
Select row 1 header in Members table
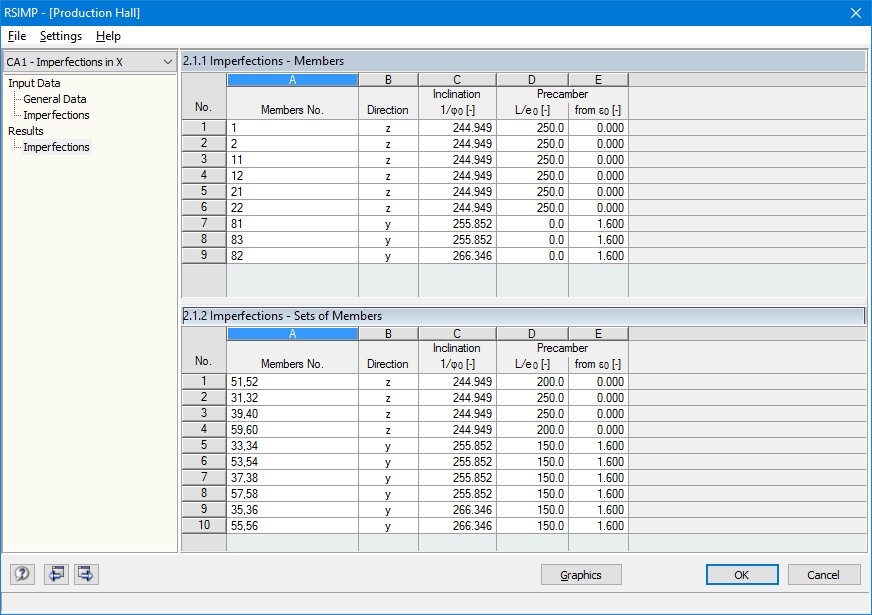click(x=204, y=127)
